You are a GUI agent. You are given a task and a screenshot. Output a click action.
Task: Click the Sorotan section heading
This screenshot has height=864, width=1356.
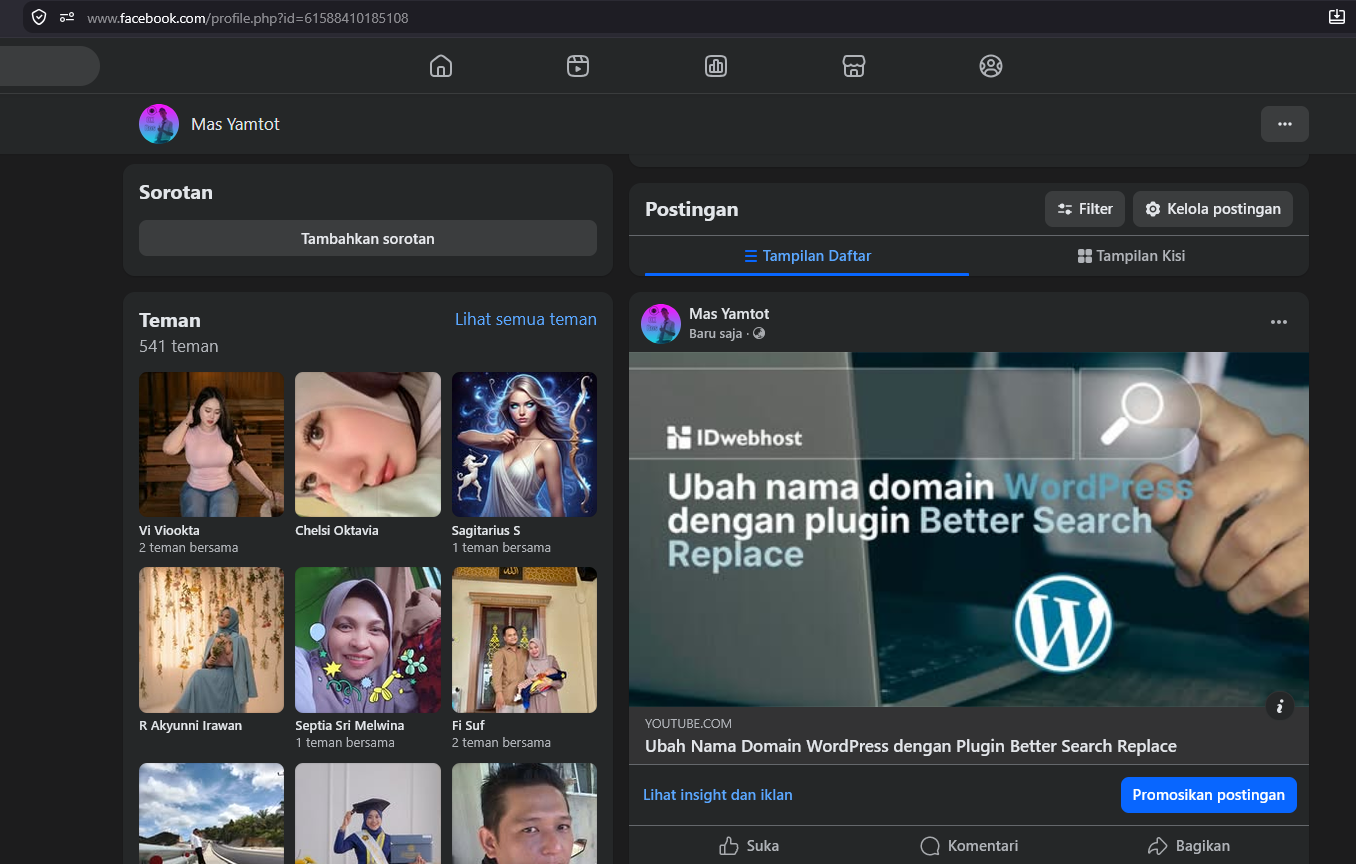(176, 193)
